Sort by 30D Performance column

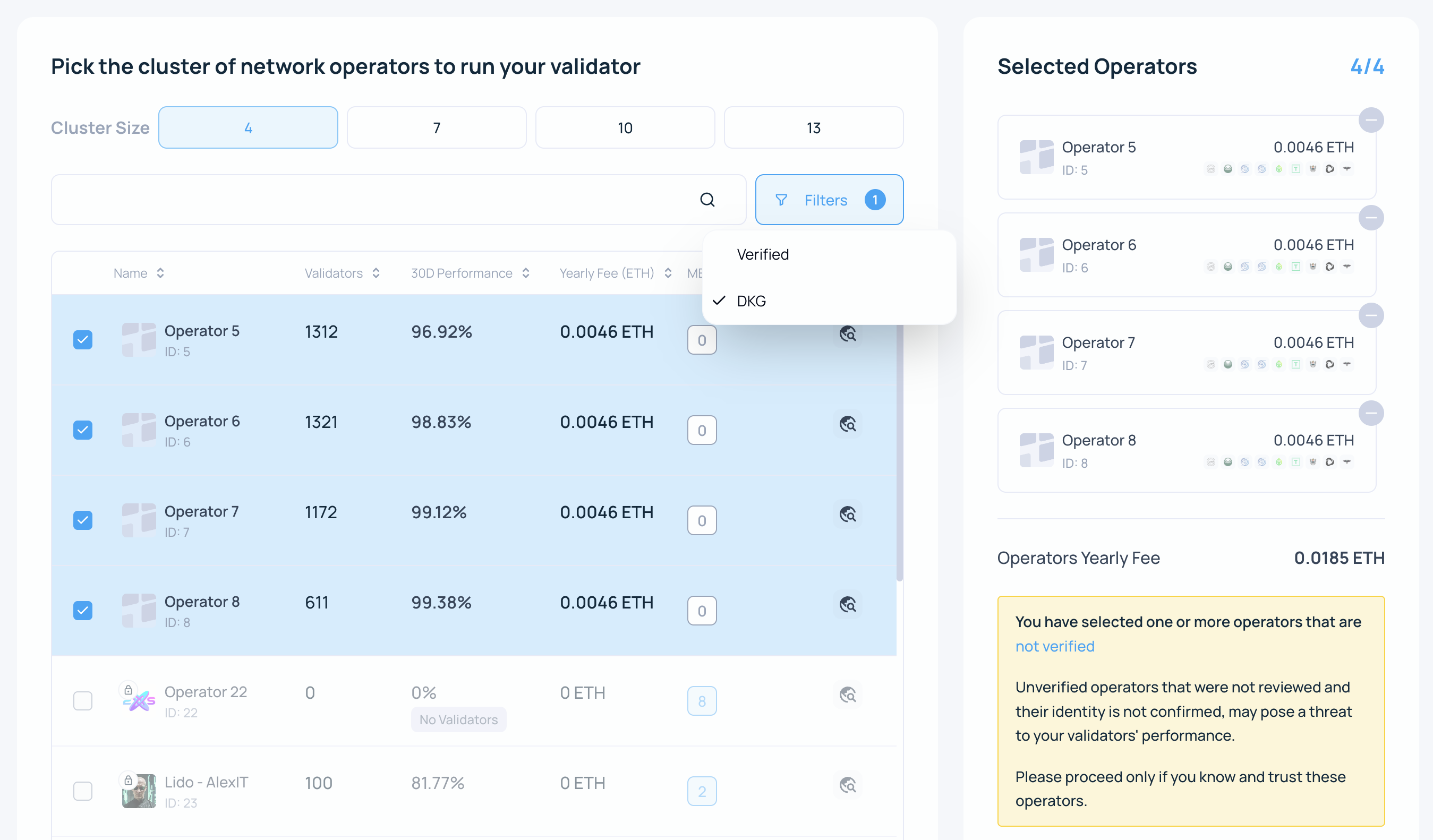(x=525, y=273)
